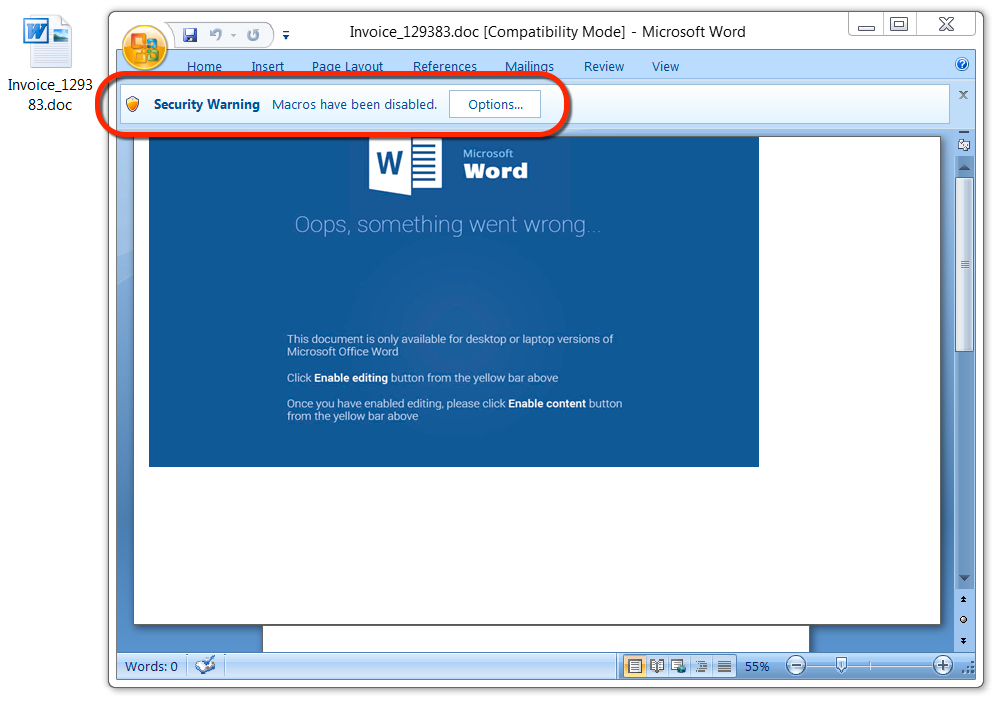Undo the last action

[x=216, y=35]
